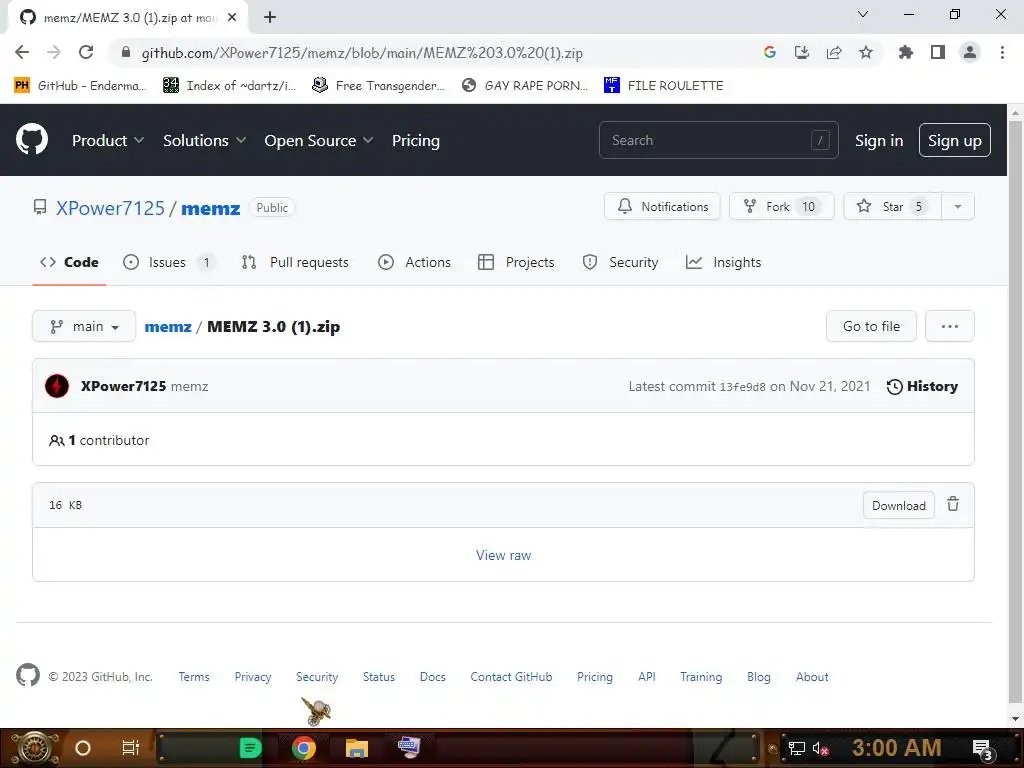This screenshot has height=768, width=1024.
Task: Click the Go to file button
Action: (x=871, y=326)
